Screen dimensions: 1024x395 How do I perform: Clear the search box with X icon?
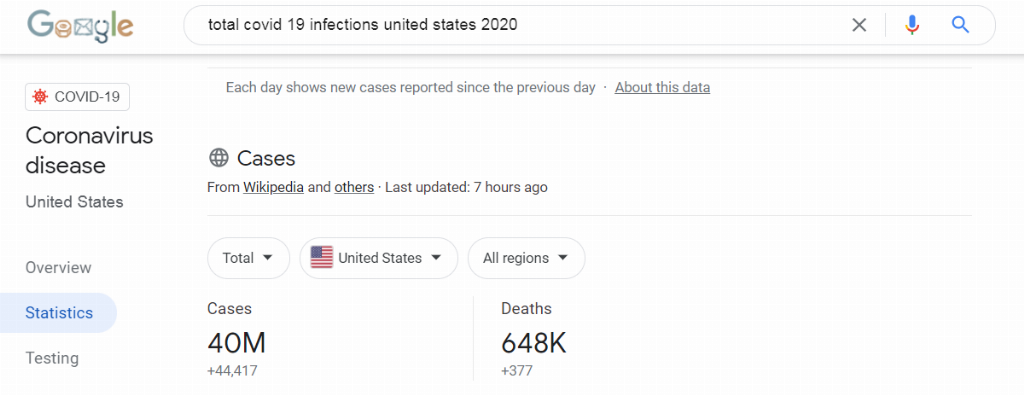coord(859,25)
